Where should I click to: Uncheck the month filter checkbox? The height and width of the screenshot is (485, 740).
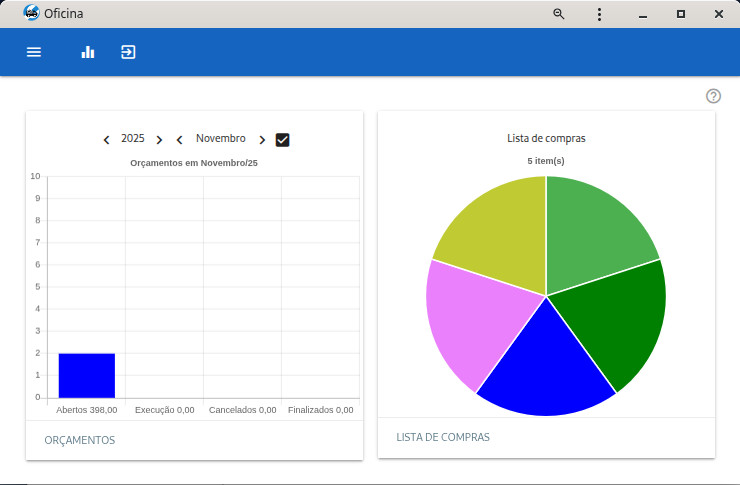[282, 140]
